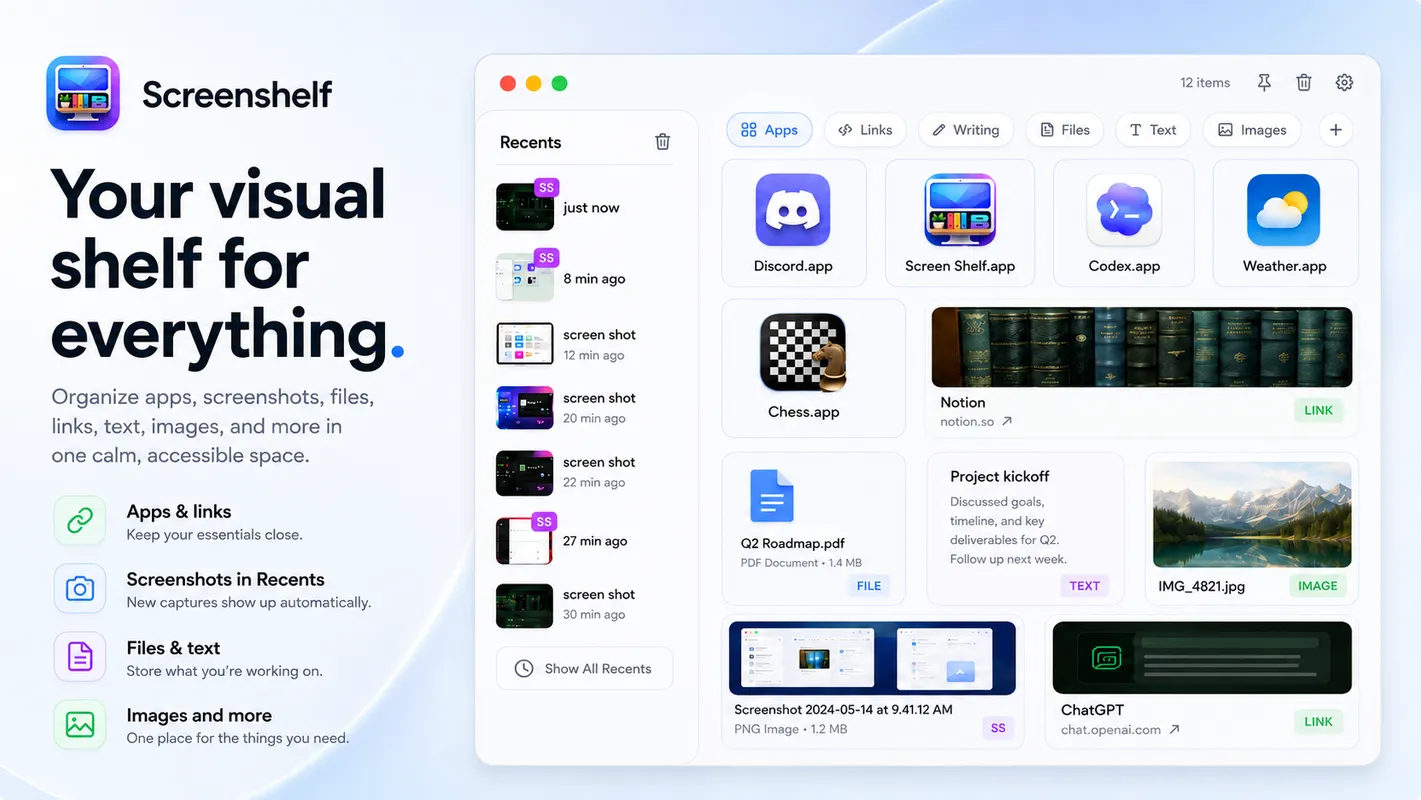Viewport: 1421px width, 800px height.
Task: Clear Recents with its trash icon
Action: tap(662, 142)
